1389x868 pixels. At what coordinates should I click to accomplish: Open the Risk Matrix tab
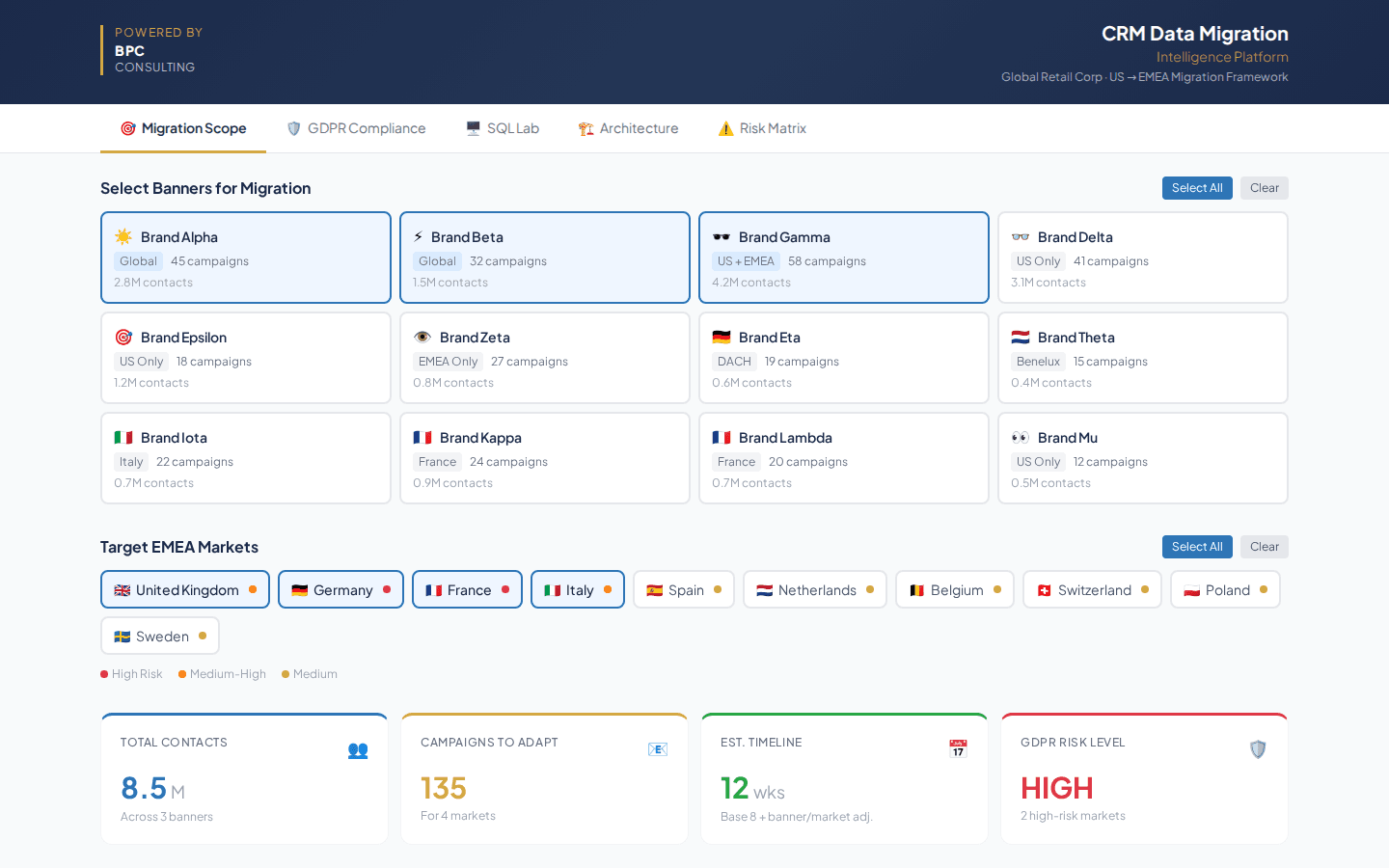pyautogui.click(x=762, y=127)
